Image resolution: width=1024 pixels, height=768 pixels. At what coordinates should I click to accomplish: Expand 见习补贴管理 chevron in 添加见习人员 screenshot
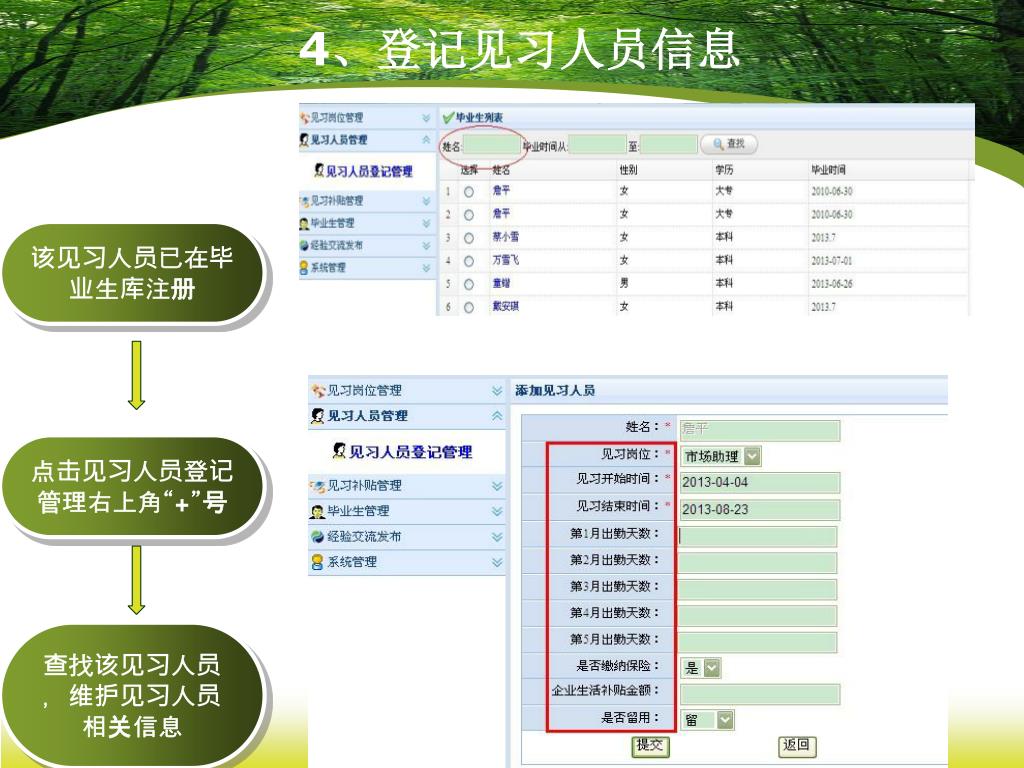497,486
